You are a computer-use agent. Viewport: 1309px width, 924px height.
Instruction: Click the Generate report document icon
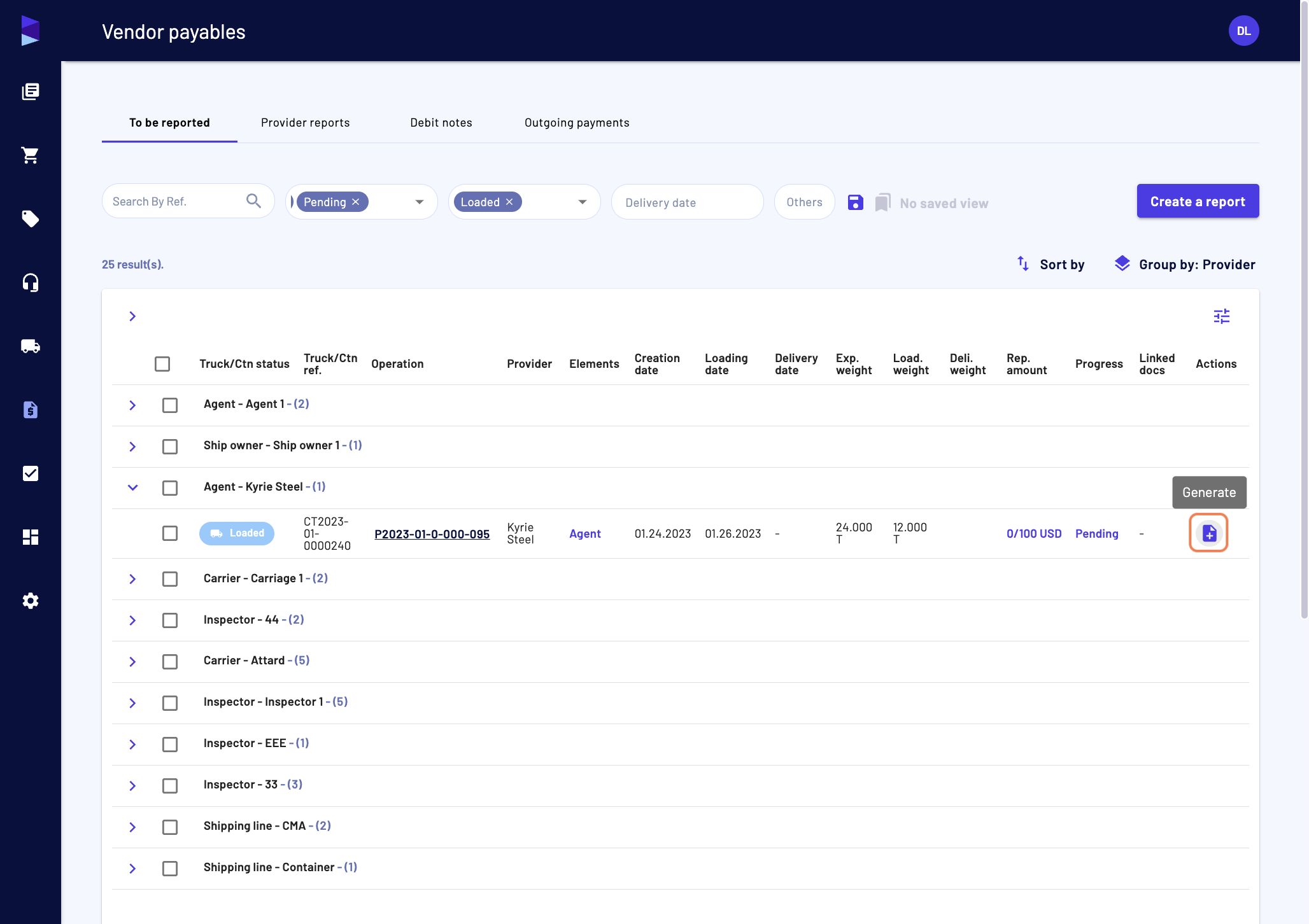tap(1208, 533)
